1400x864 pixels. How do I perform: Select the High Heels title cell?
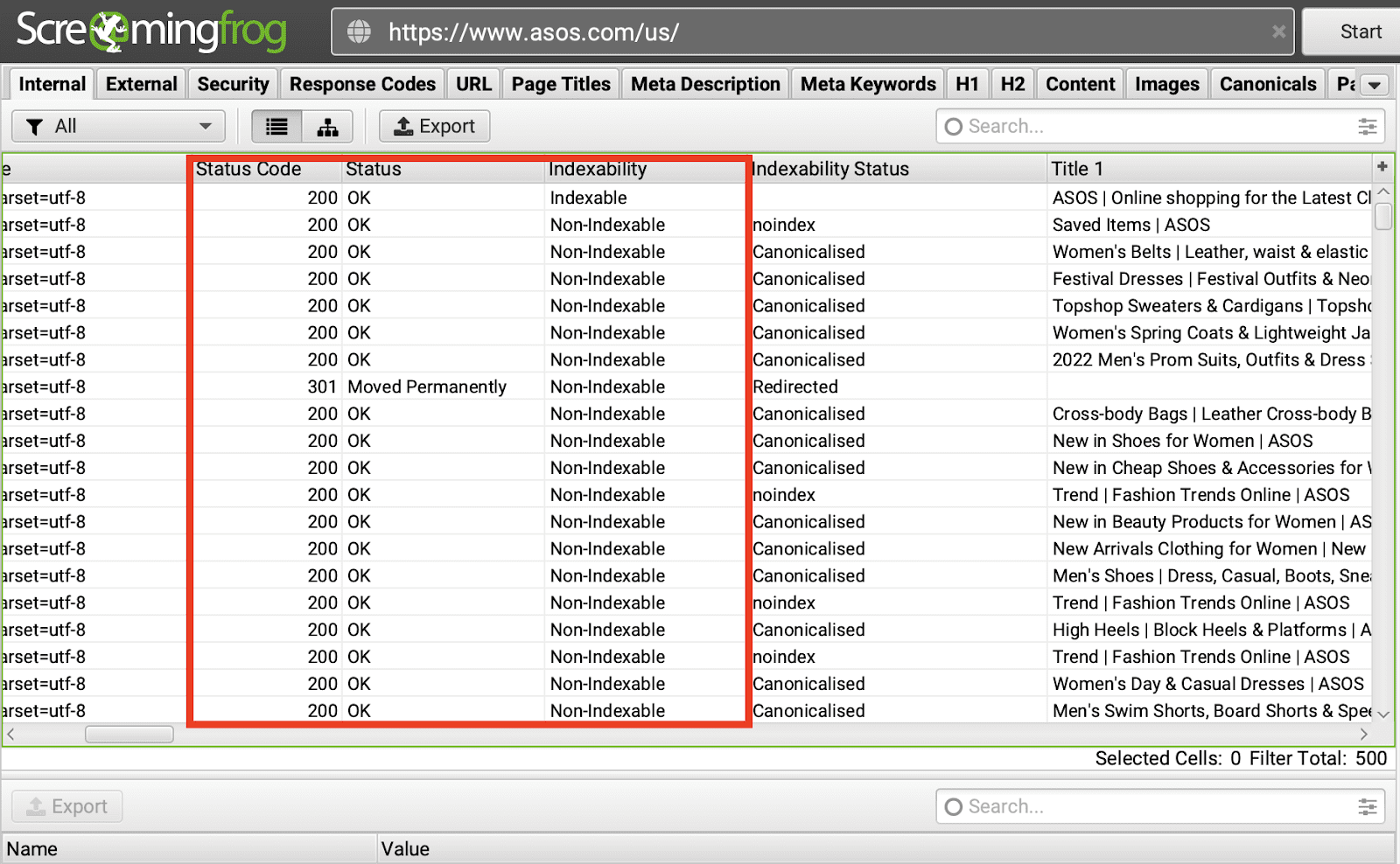point(1211,630)
